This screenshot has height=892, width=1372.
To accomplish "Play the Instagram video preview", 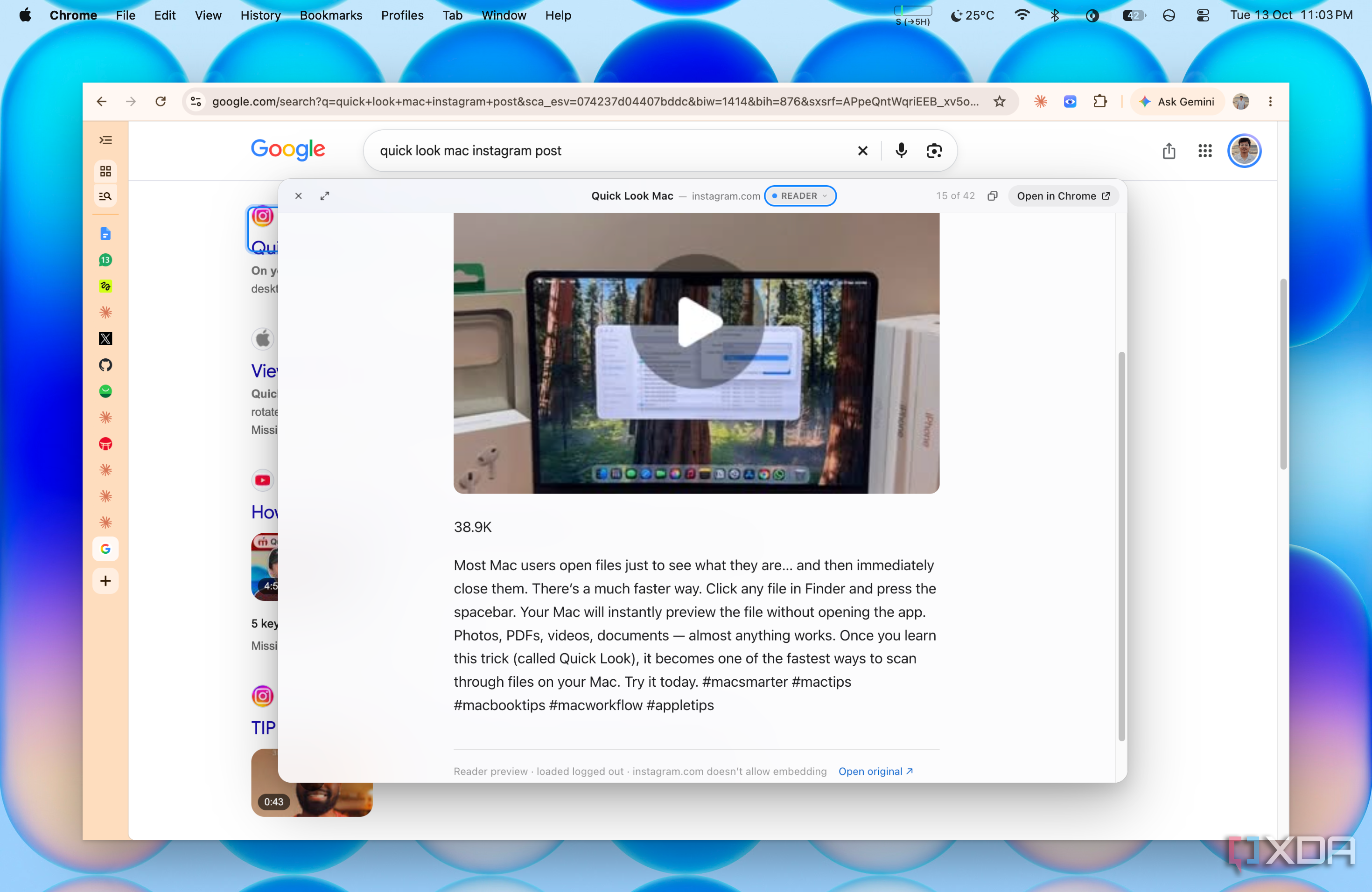I will [697, 321].
